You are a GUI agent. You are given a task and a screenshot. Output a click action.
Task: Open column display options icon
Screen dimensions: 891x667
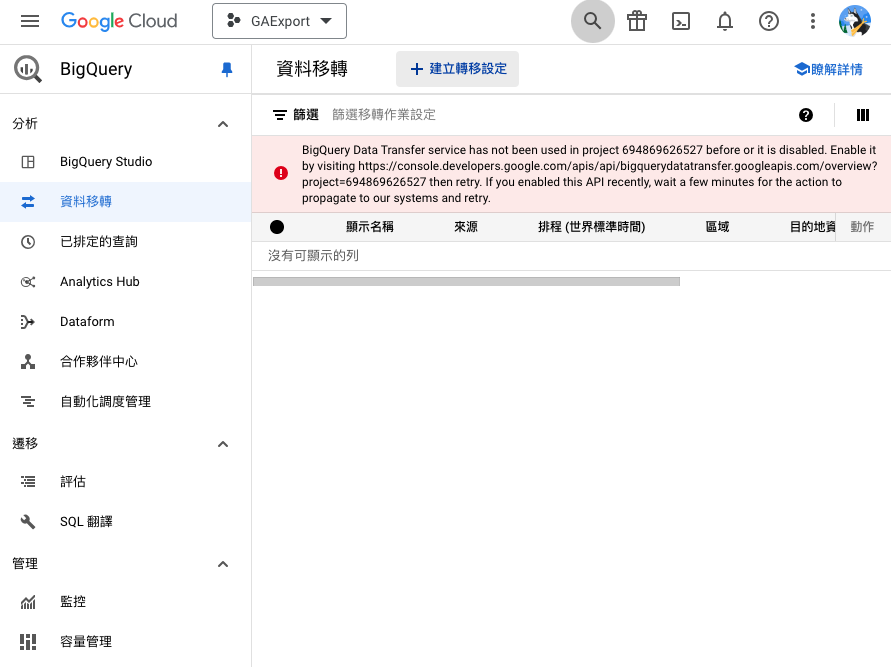863,115
